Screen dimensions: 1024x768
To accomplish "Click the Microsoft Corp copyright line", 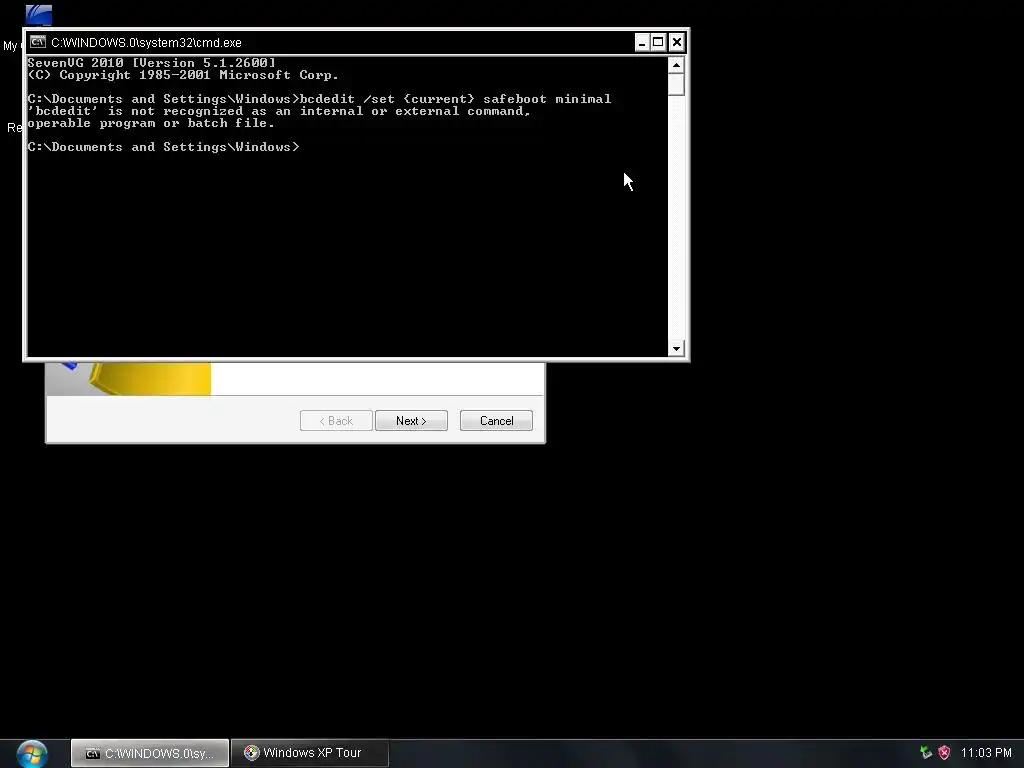I will pos(183,74).
